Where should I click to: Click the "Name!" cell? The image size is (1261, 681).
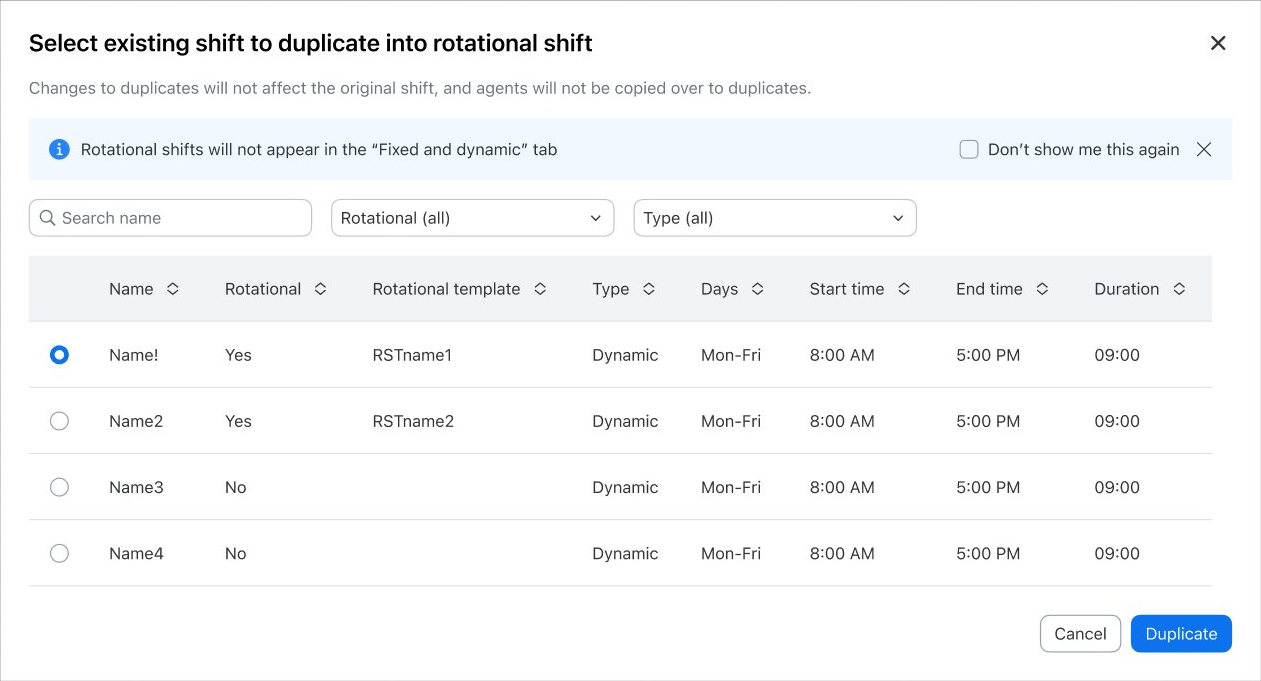pos(134,355)
